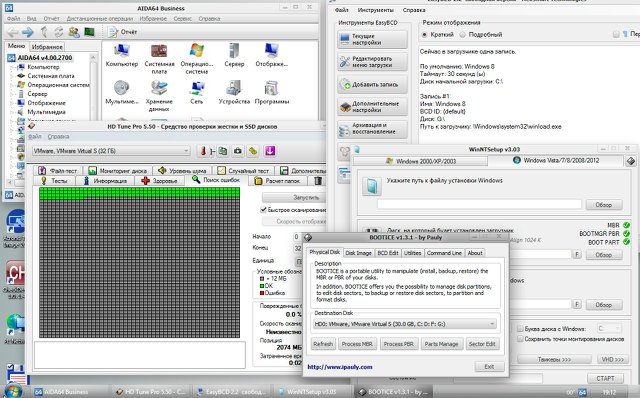Click the HD Tune temperature thermometer icon

(x=203, y=151)
